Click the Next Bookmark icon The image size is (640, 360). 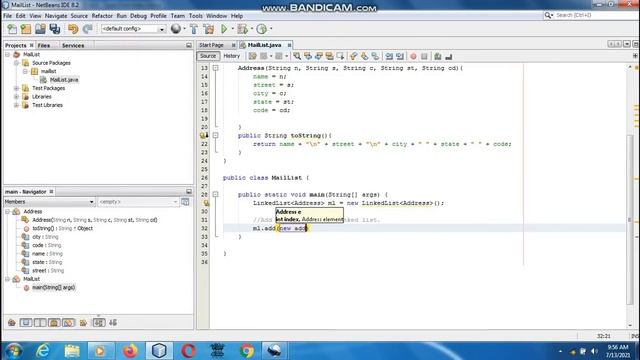364,56
